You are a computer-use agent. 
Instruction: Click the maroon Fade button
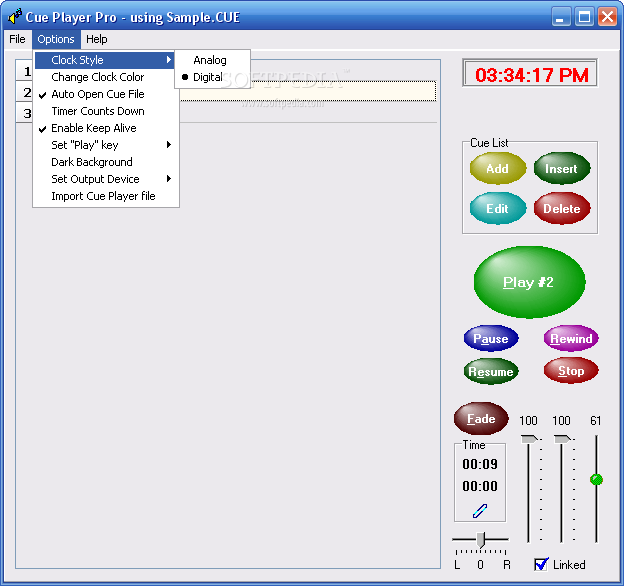pos(481,419)
